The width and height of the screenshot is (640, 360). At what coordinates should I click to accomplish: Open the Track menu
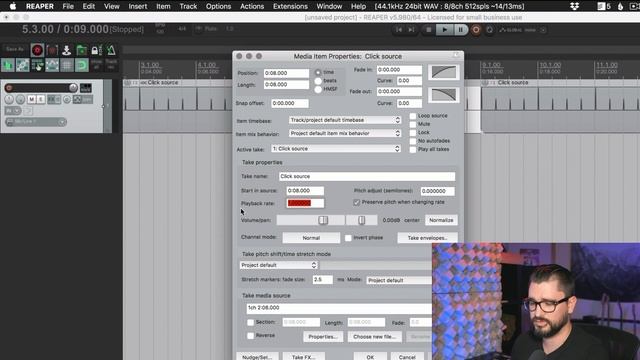click(x=188, y=6)
